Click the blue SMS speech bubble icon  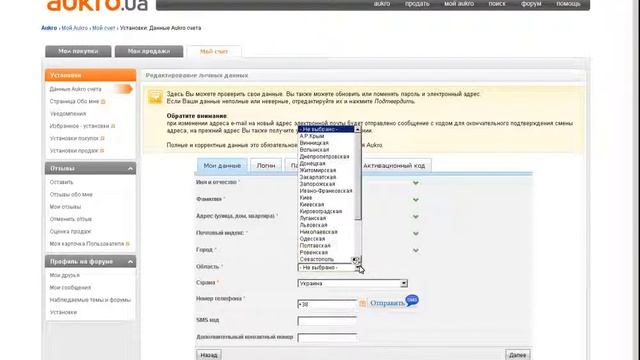click(x=412, y=300)
